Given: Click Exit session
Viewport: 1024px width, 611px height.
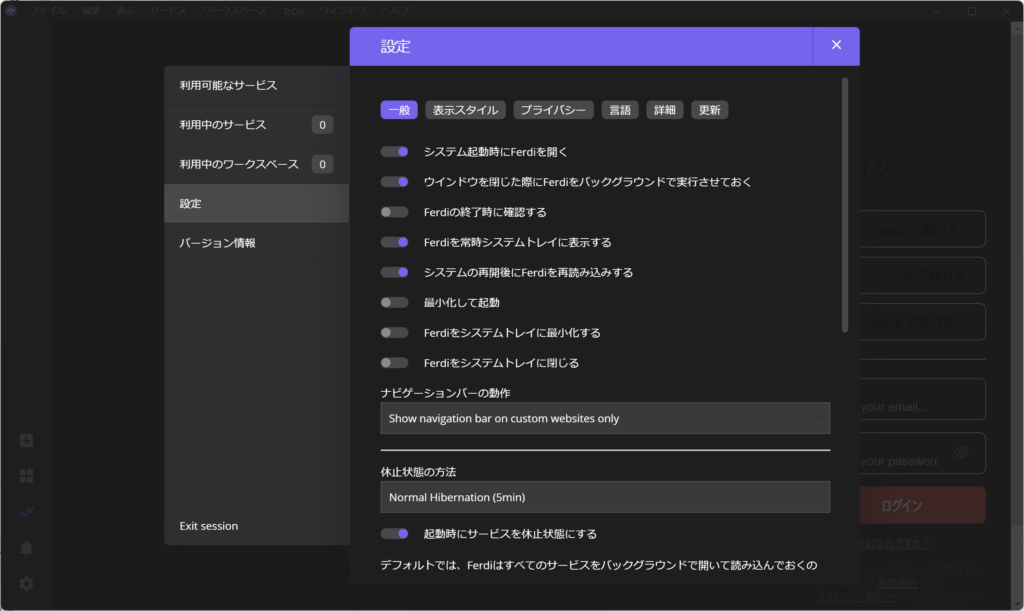Looking at the screenshot, I should tap(208, 525).
